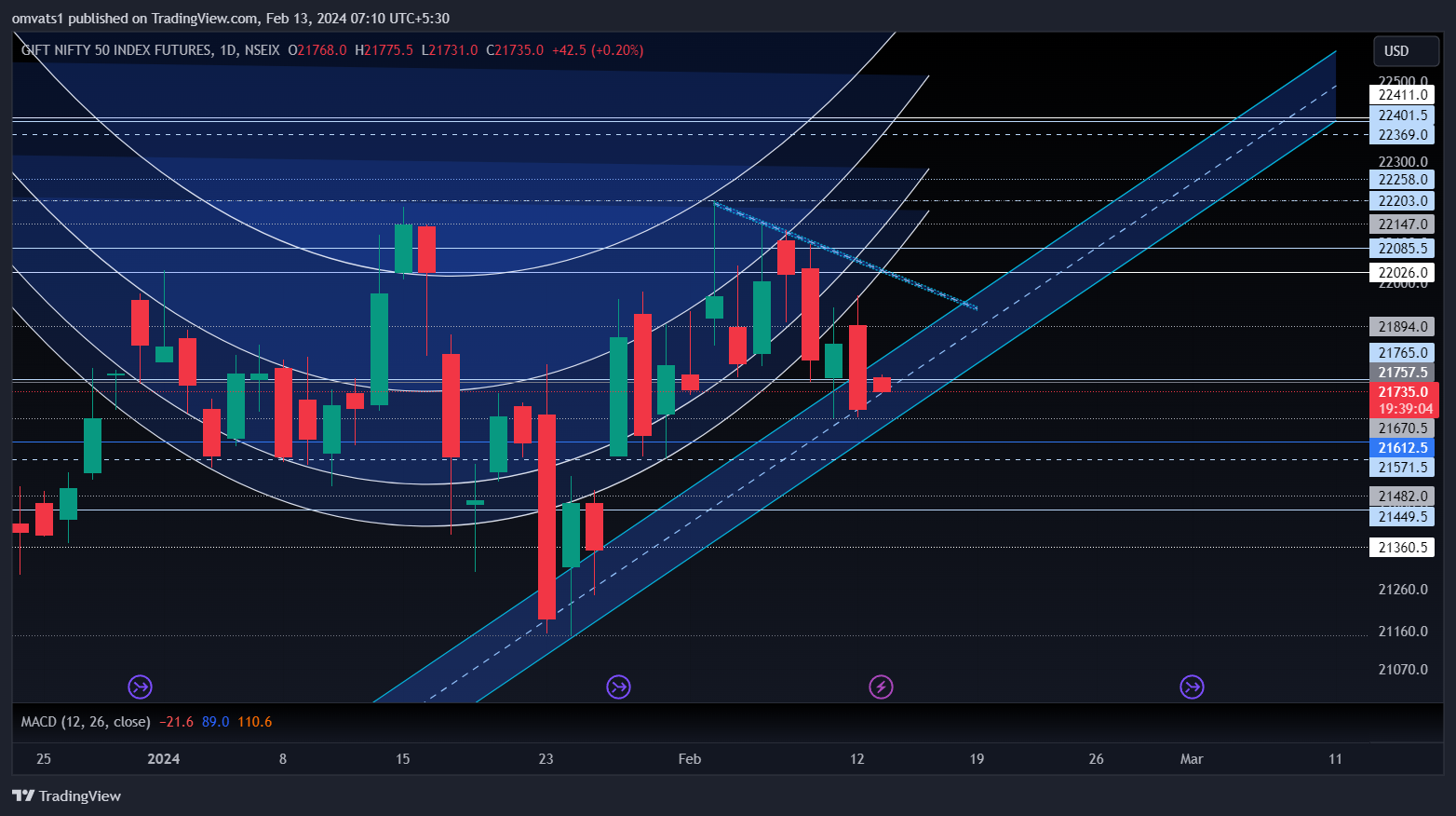The width and height of the screenshot is (1456, 816).
Task: Click the low value L21731.0
Action: (450, 50)
